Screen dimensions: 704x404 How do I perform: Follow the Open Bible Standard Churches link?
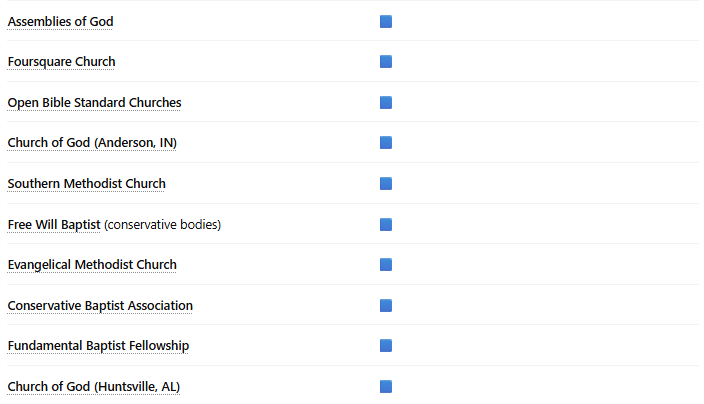point(94,102)
